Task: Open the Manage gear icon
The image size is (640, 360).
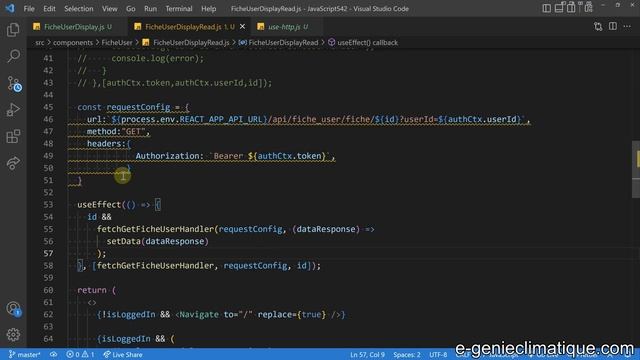Action: [x=13, y=335]
